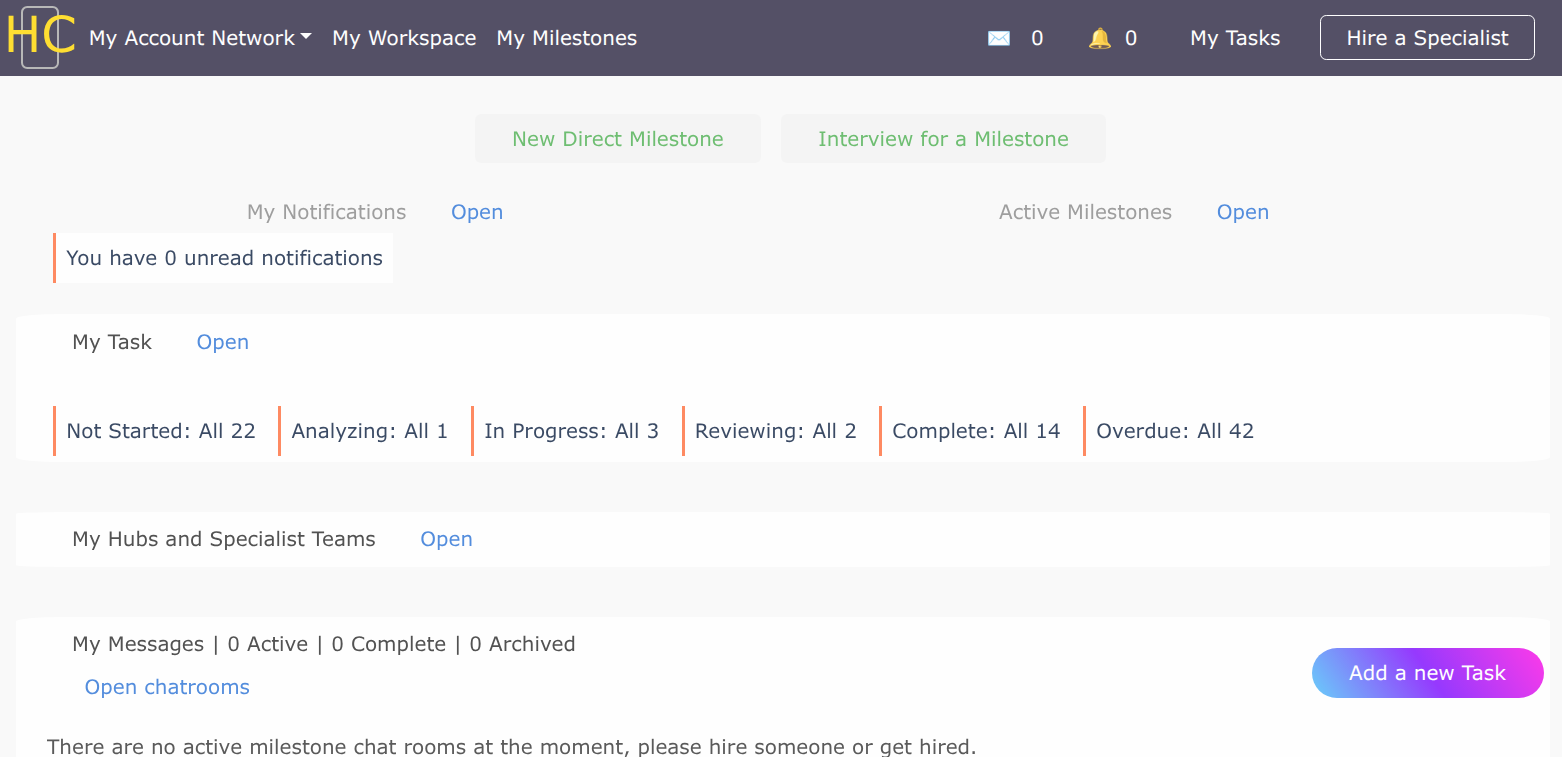Open My Milestones in navbar
The width and height of the screenshot is (1562, 757).
(566, 38)
